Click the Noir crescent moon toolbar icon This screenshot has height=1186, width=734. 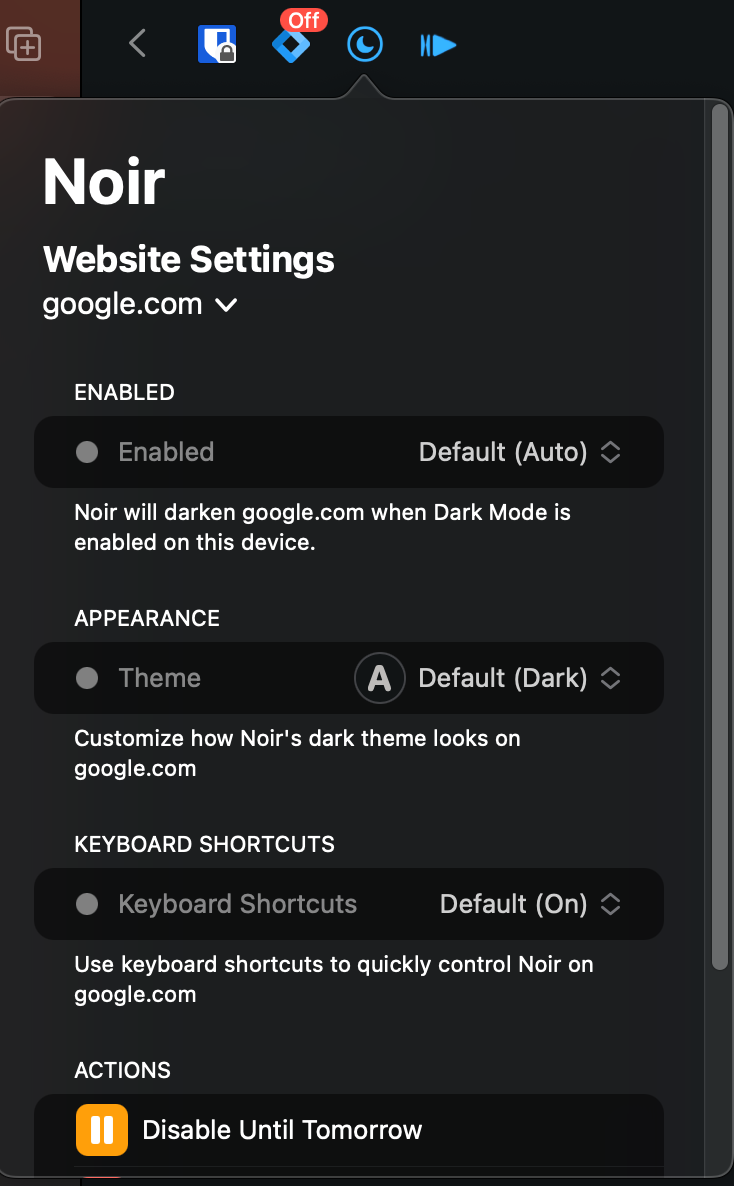coord(365,44)
